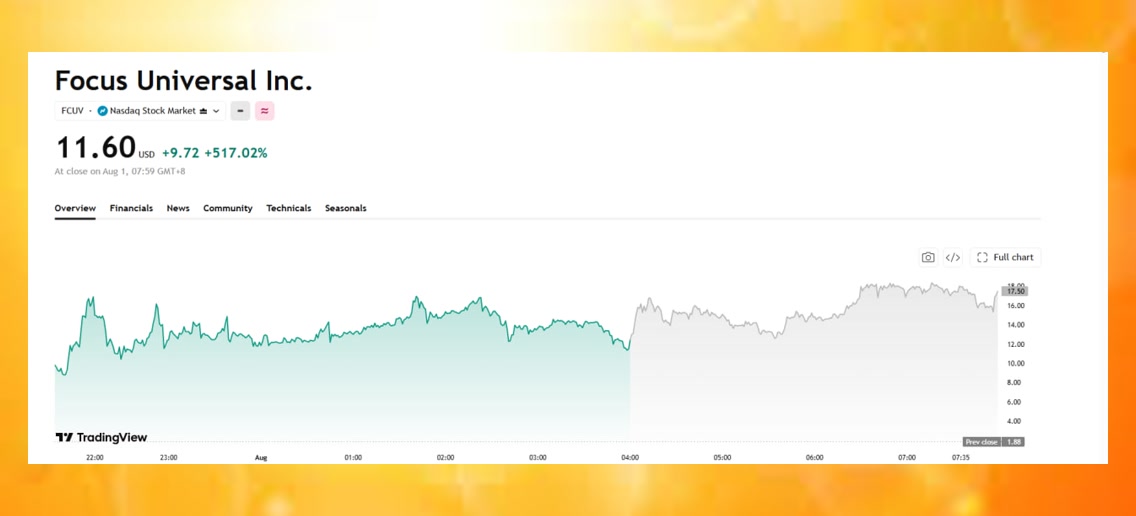Click the 07:35 time axis label
Image resolution: width=1136 pixels, height=516 pixels.
[961, 457]
